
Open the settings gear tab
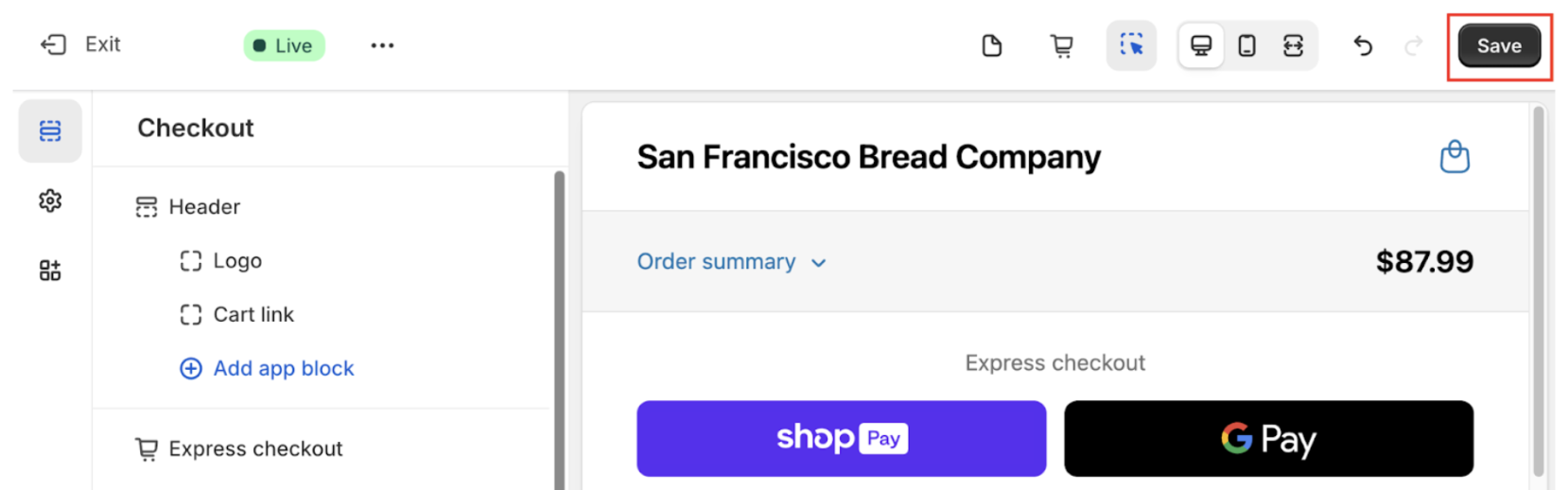pos(50,201)
